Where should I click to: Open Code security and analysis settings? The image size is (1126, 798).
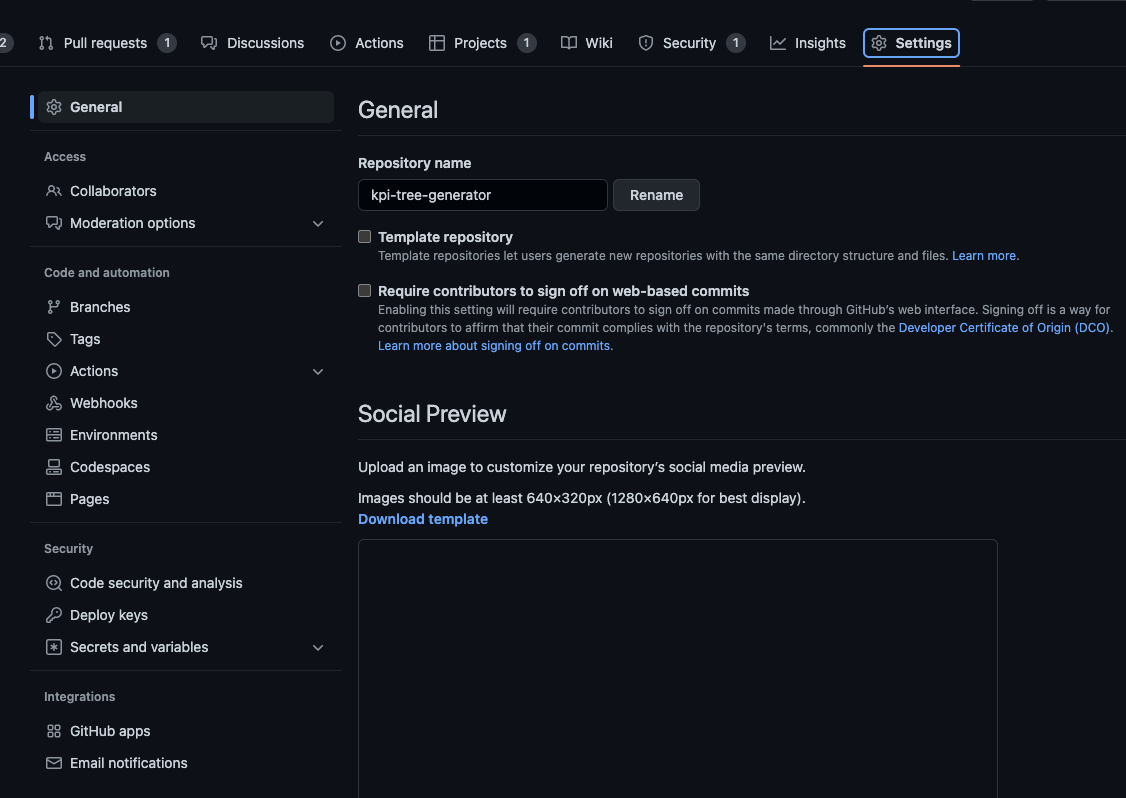point(156,582)
